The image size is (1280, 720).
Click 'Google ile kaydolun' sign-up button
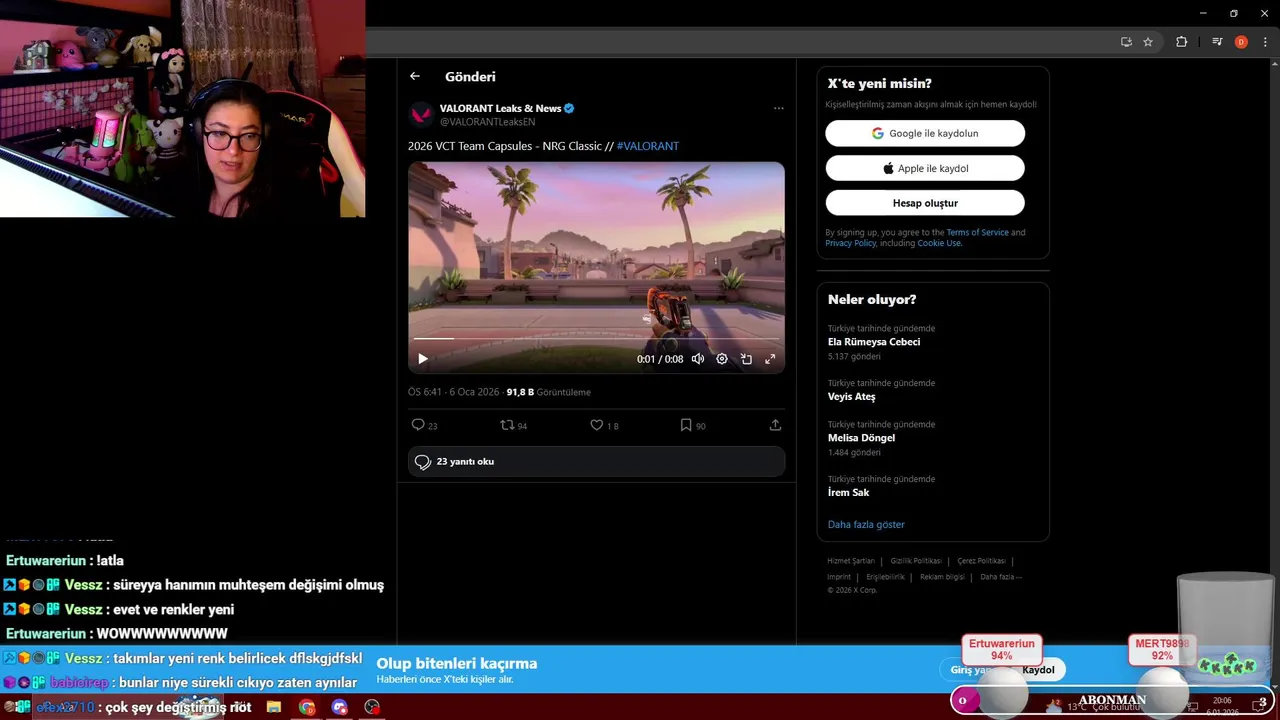[x=925, y=133]
